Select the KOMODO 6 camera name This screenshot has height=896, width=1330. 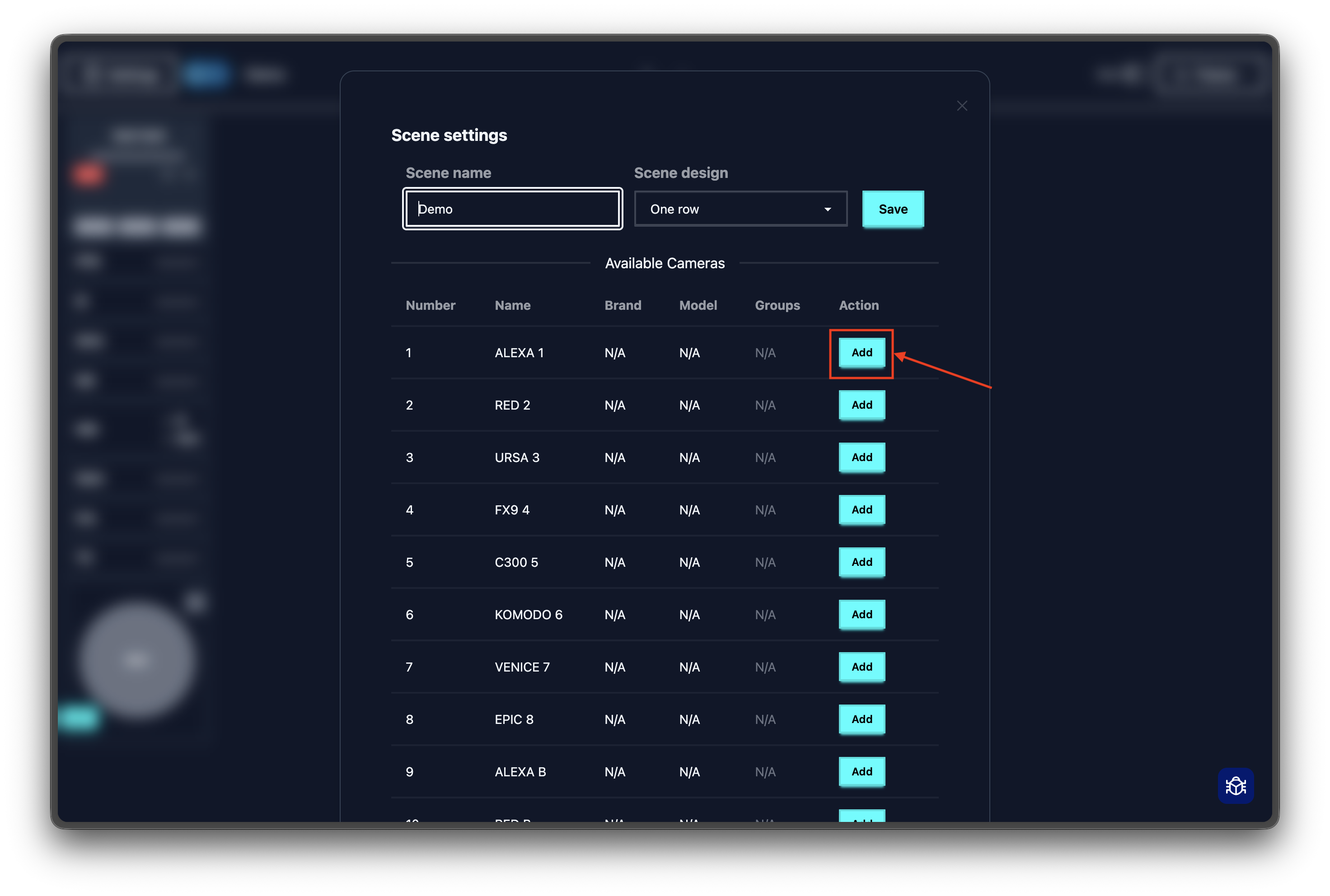(x=528, y=615)
